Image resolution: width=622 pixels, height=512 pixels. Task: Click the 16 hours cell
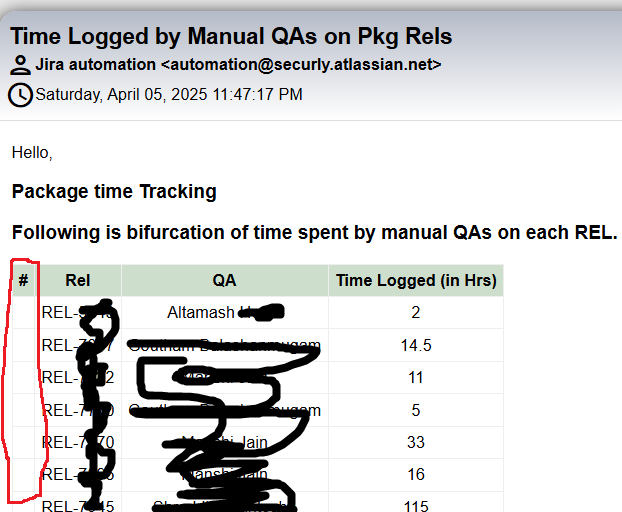(x=416, y=475)
